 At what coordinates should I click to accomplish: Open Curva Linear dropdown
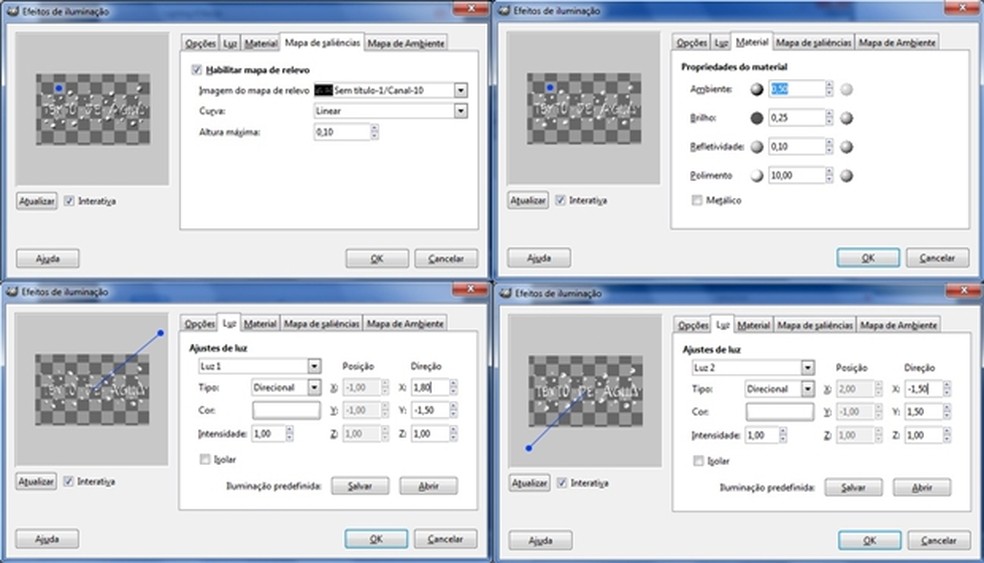(x=461, y=110)
